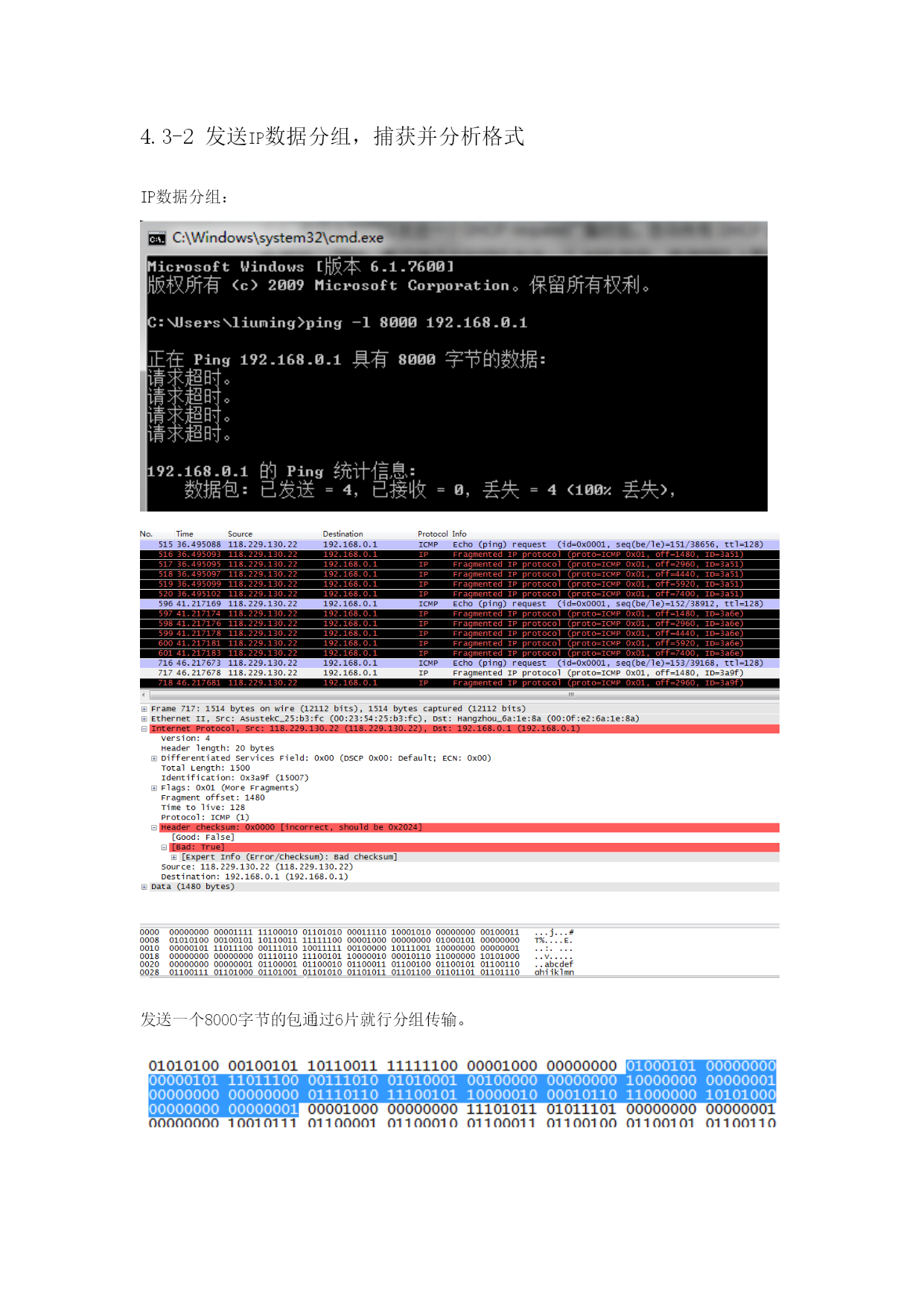Click the Ping statistics line in cmd
The height and width of the screenshot is (1306, 924).
pyautogui.click(x=281, y=471)
